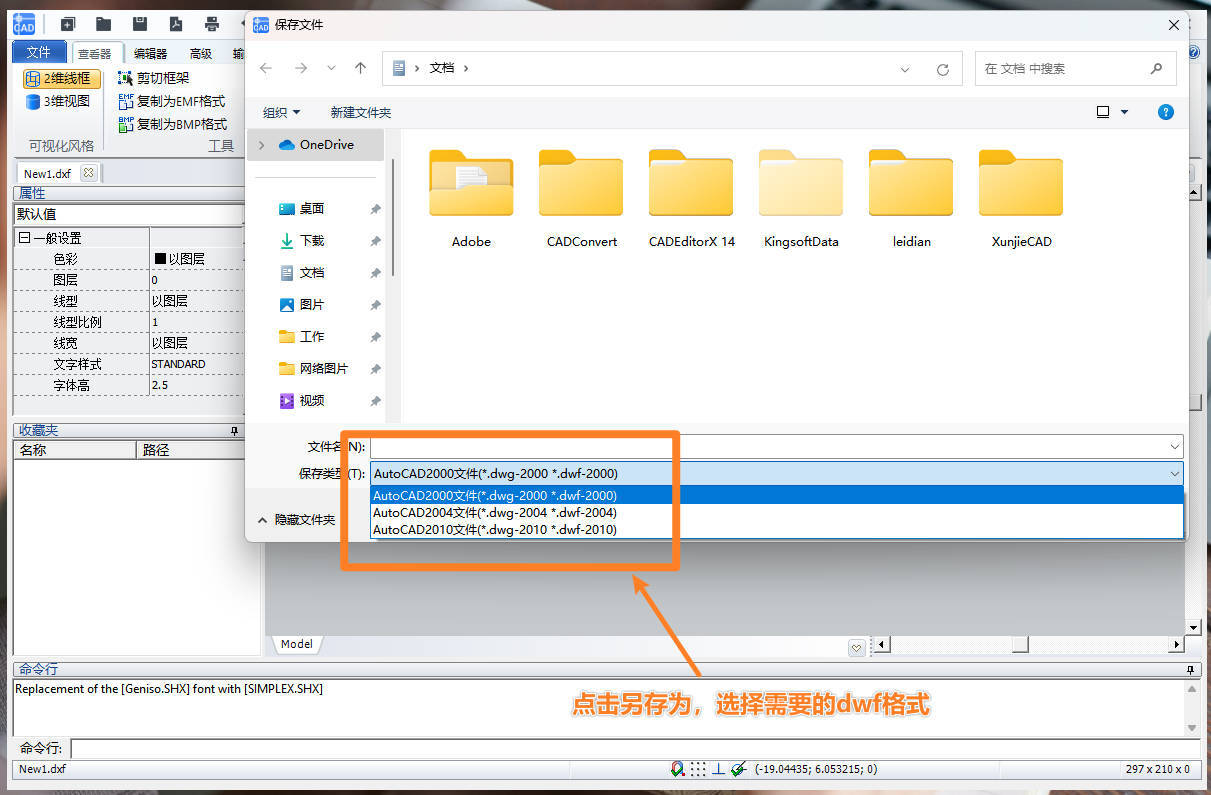Screen dimensions: 1211x795
Task: Select the Adobe folder
Action: click(471, 199)
